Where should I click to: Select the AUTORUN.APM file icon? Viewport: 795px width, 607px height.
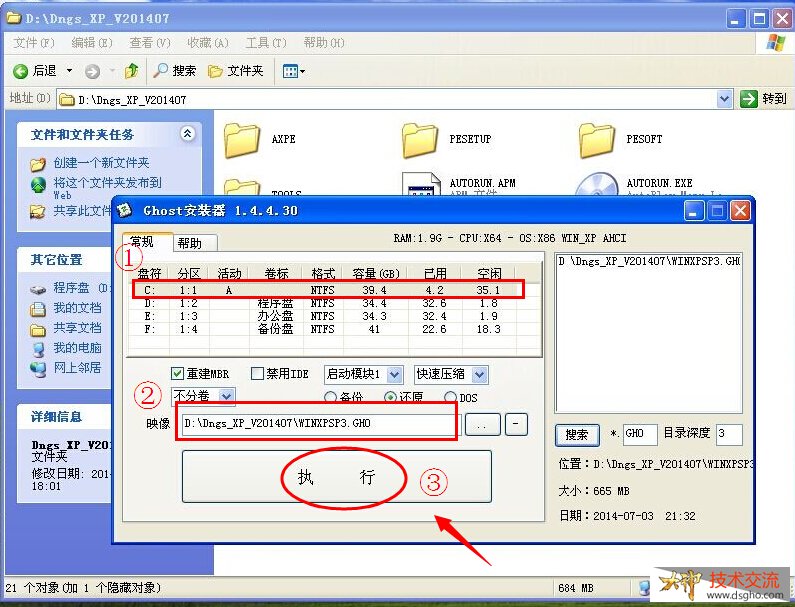click(x=421, y=185)
